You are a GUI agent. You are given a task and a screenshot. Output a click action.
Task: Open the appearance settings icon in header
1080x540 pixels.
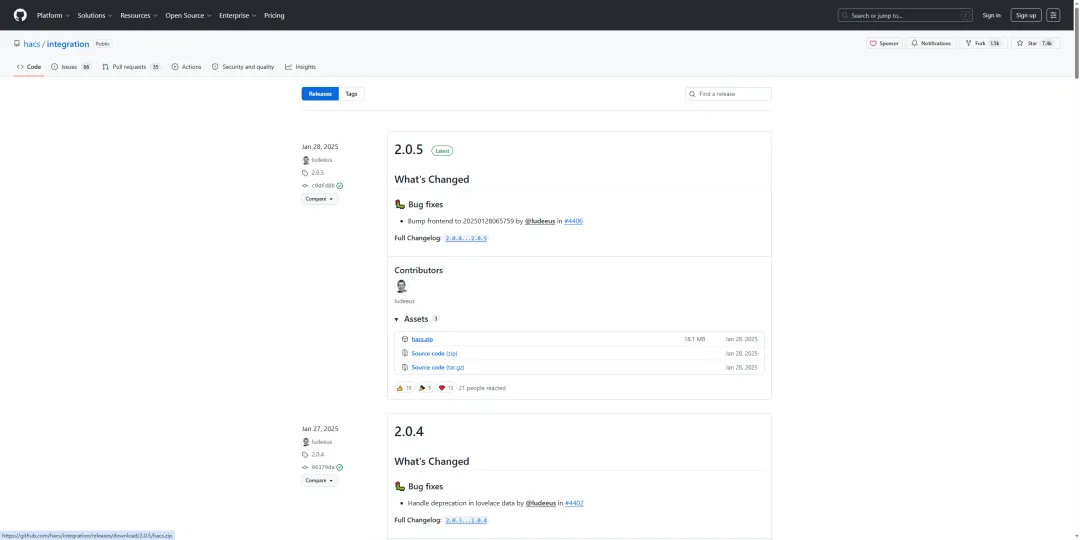[x=1053, y=15]
